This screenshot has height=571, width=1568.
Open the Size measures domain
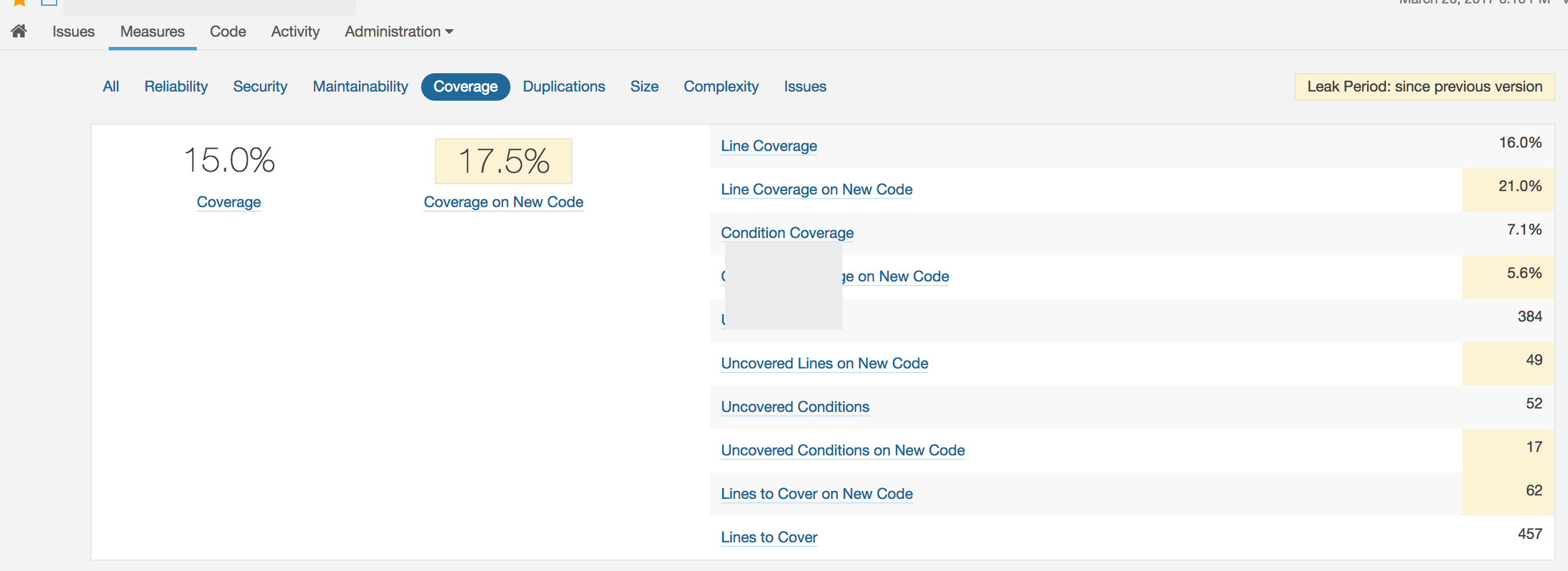click(x=644, y=86)
